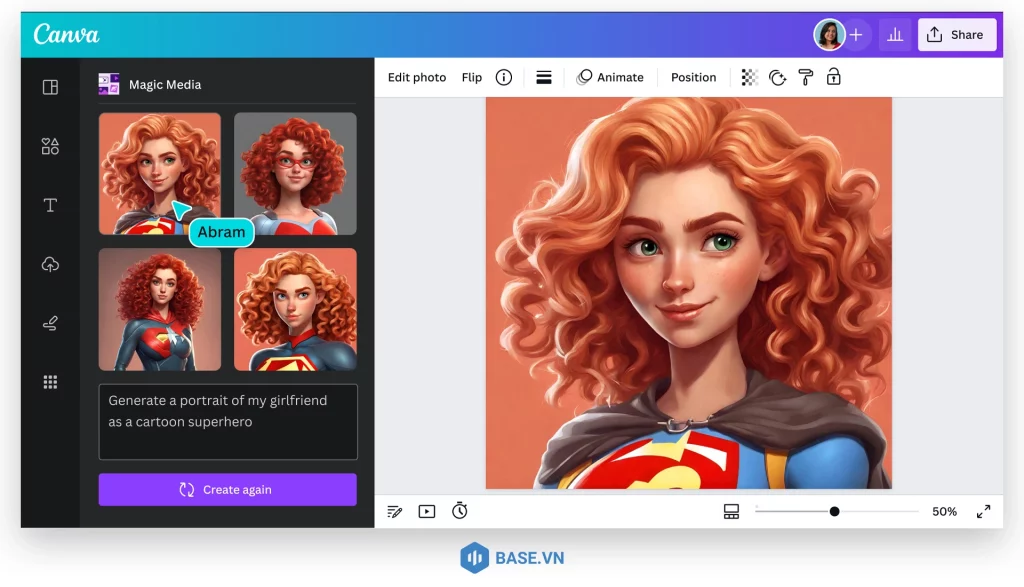Click Edit photo in toolbar
1024x587 pixels.
[417, 77]
